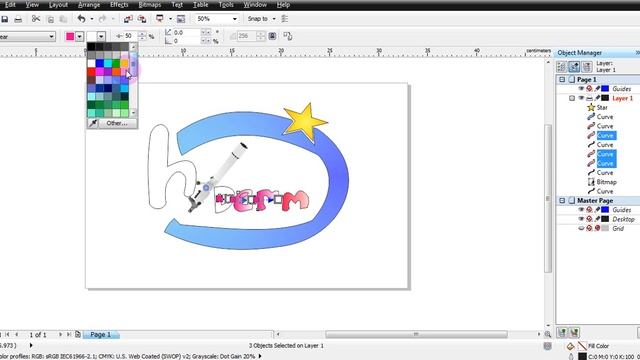
Task: Click the Paste icon
Action: (63, 19)
